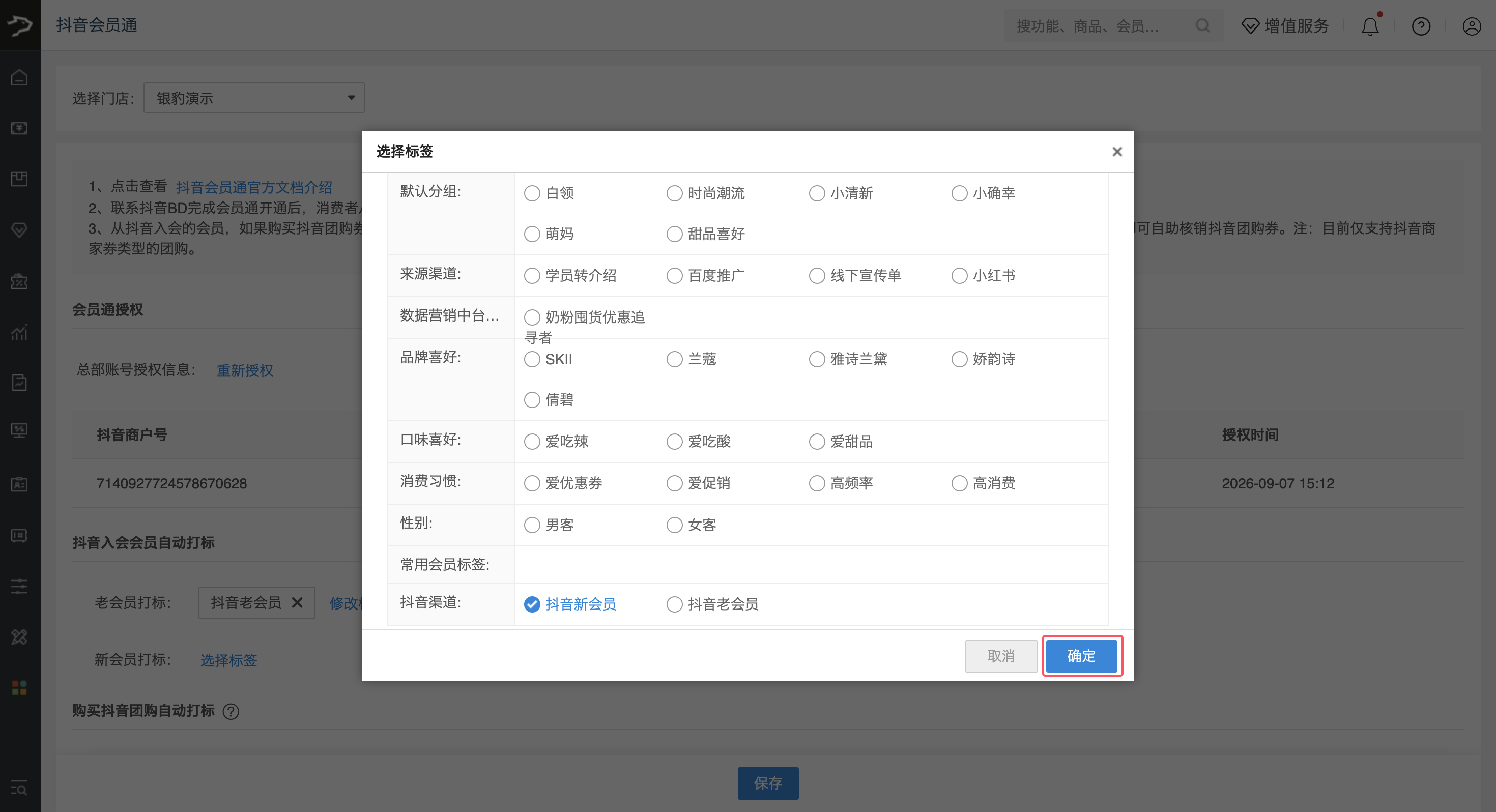Open the menu search icon at sidebar bottom

[20, 789]
